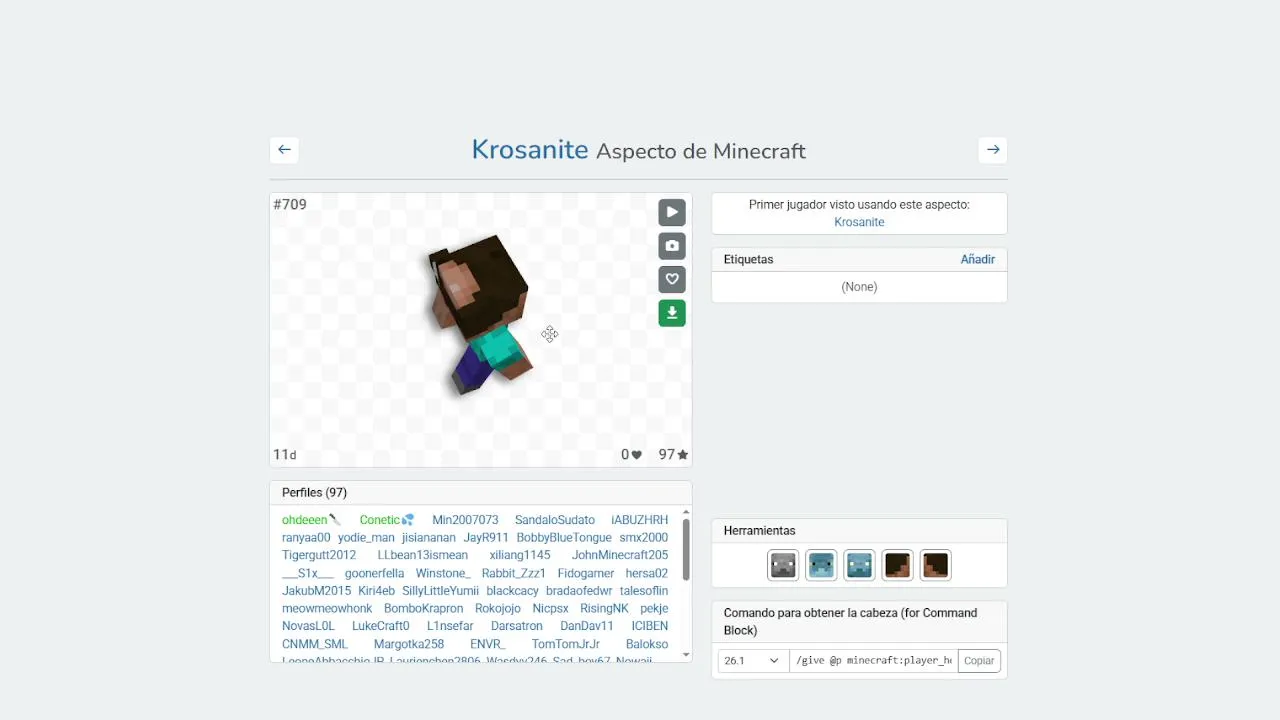The height and width of the screenshot is (720, 1280).
Task: Open the BobbyBlueTongue profile
Action: [x=564, y=538]
